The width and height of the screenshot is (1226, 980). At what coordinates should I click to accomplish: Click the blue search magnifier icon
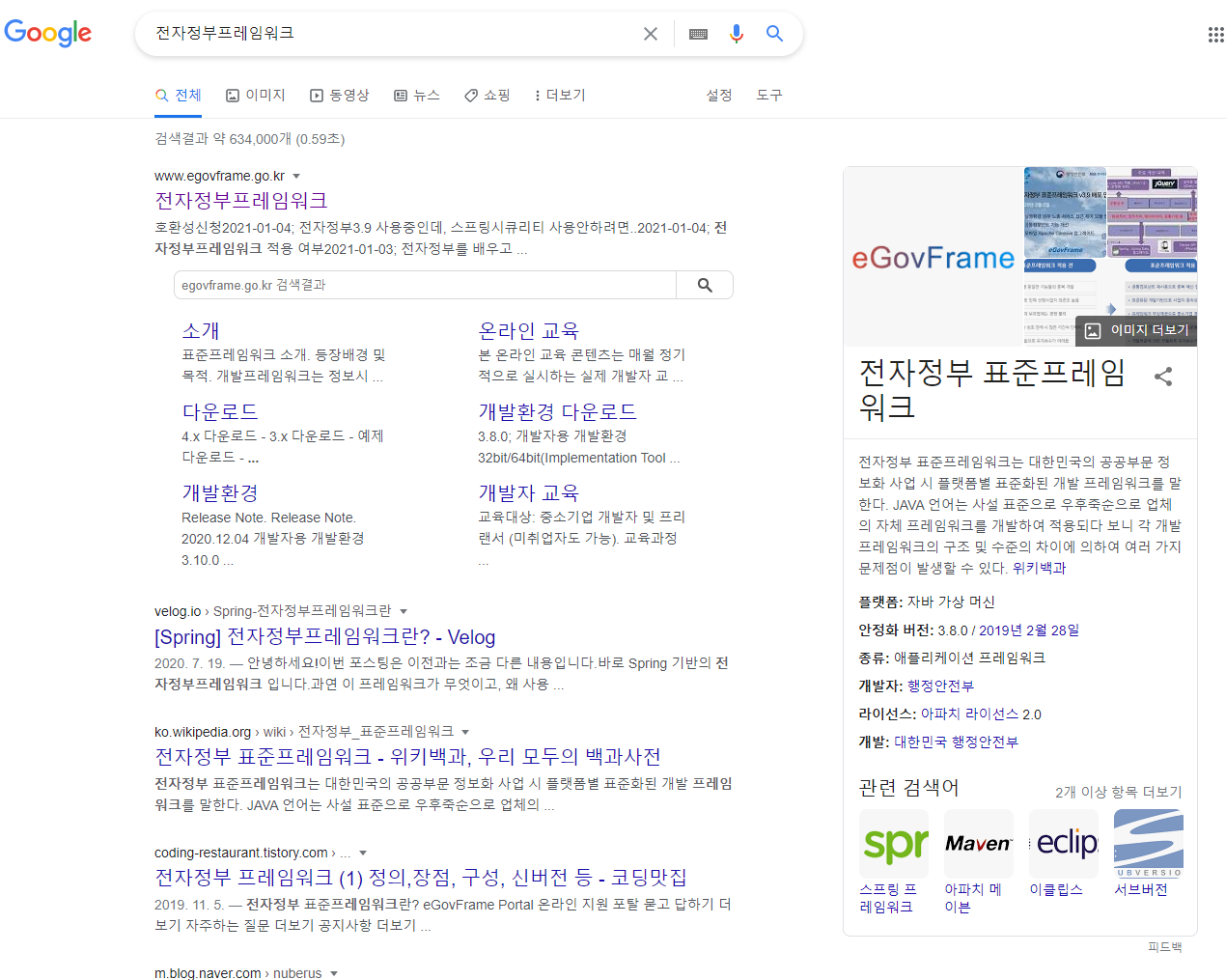[x=774, y=34]
